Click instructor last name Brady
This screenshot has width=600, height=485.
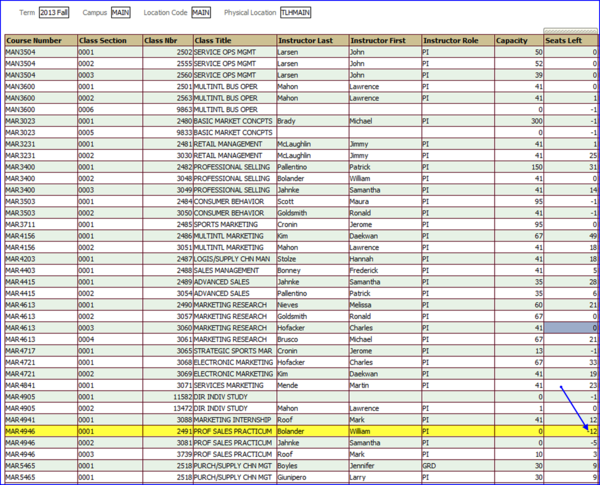click(x=287, y=121)
